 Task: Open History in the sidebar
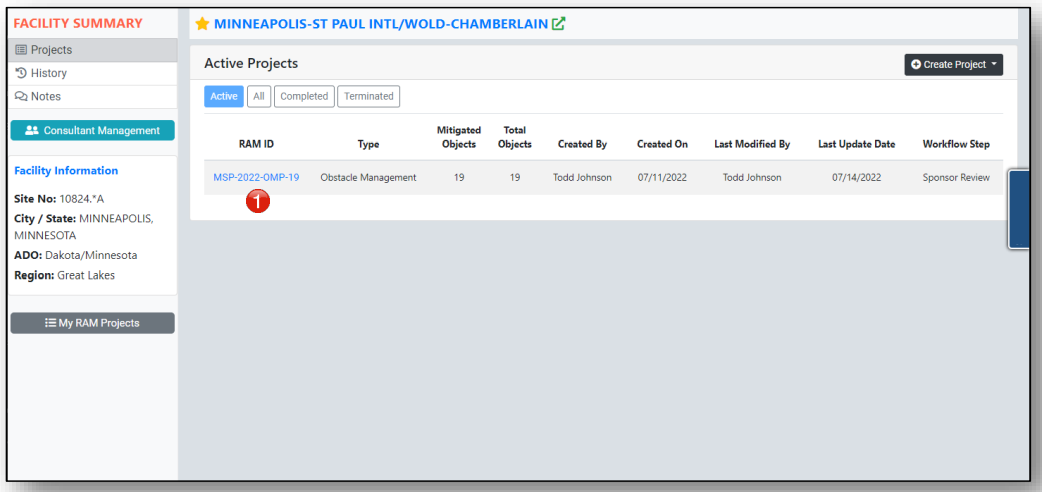93,73
